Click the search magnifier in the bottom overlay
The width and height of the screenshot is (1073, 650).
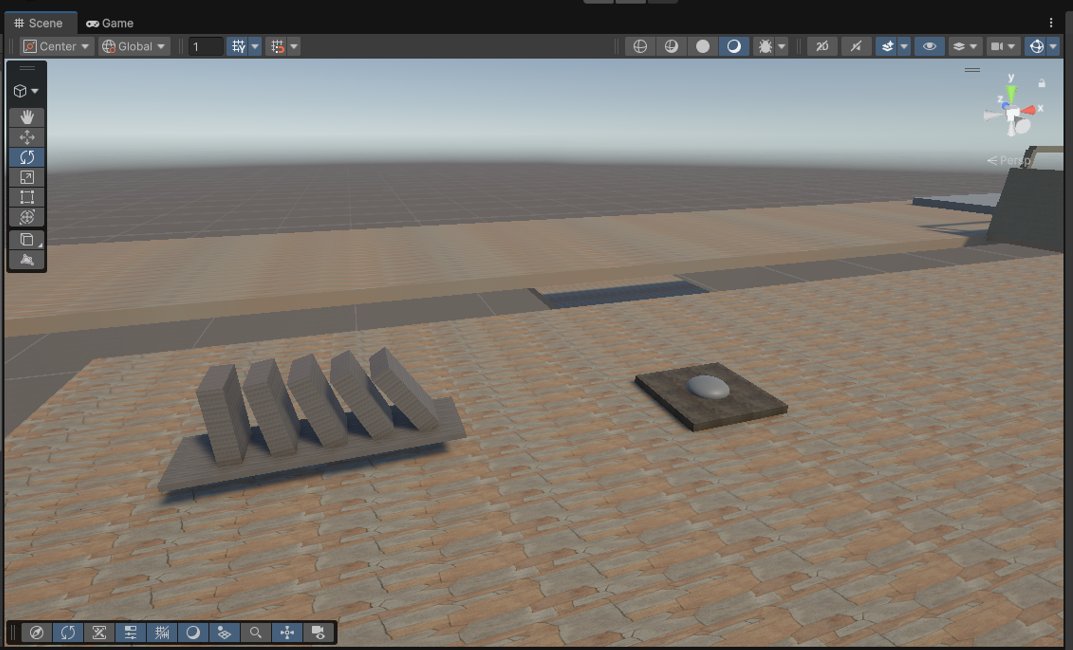point(254,632)
